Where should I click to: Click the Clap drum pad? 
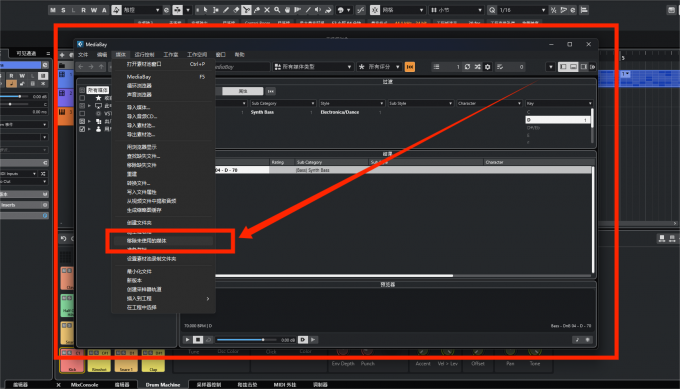click(153, 361)
